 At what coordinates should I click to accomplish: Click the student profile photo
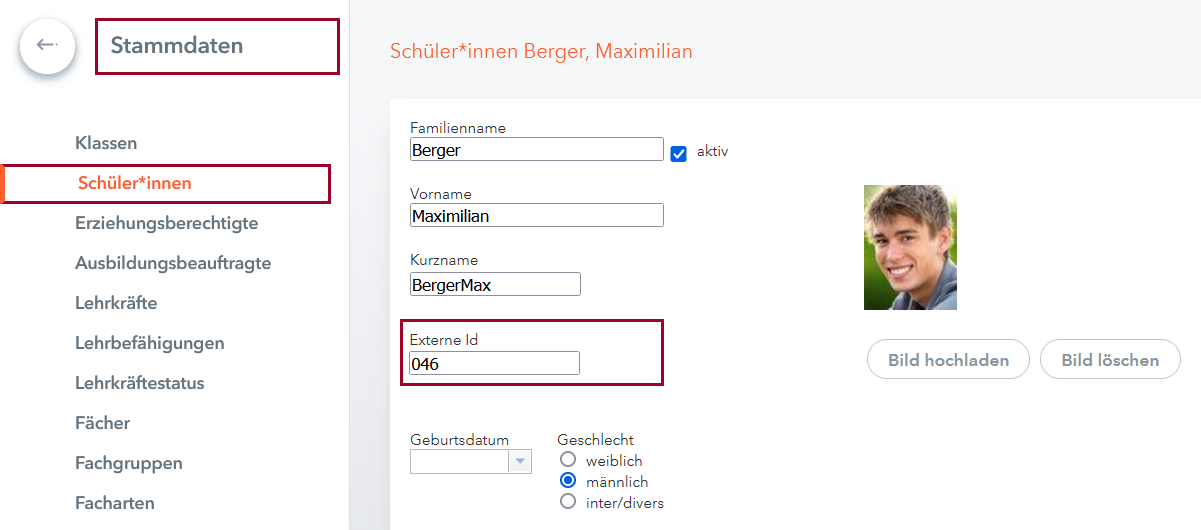910,247
